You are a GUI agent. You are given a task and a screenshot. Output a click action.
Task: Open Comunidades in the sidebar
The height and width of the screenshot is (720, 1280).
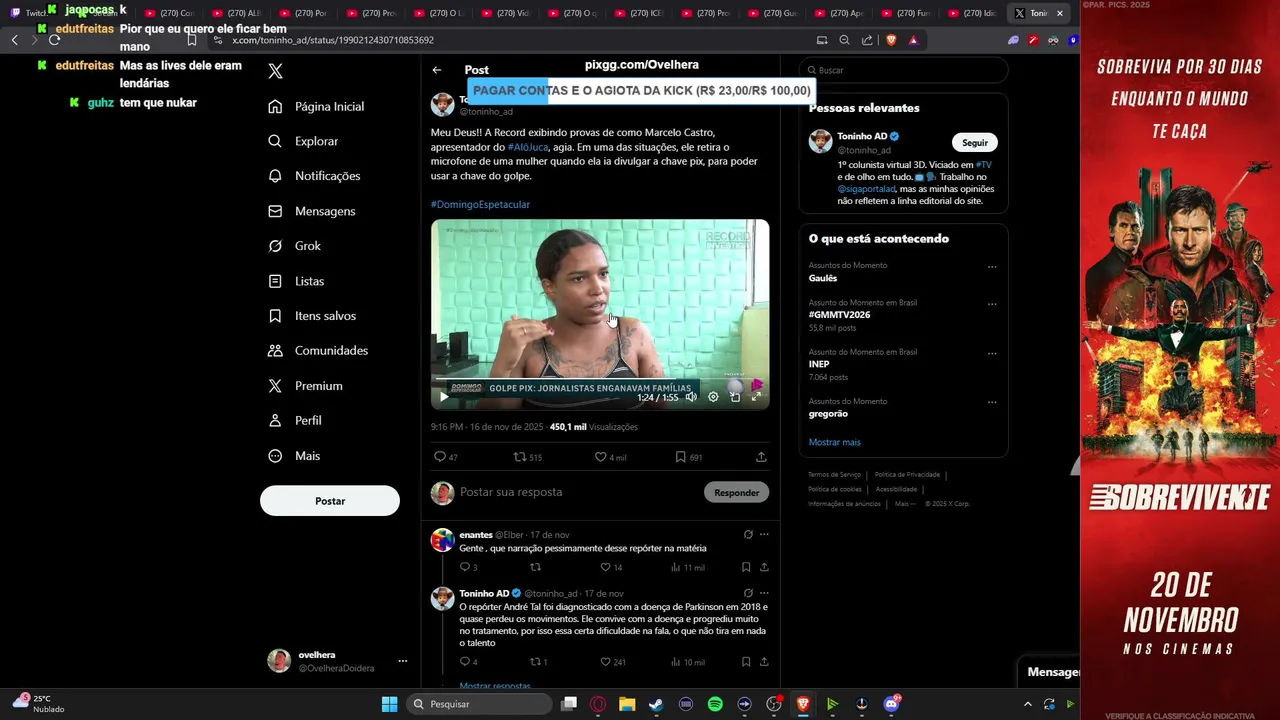pos(318,351)
